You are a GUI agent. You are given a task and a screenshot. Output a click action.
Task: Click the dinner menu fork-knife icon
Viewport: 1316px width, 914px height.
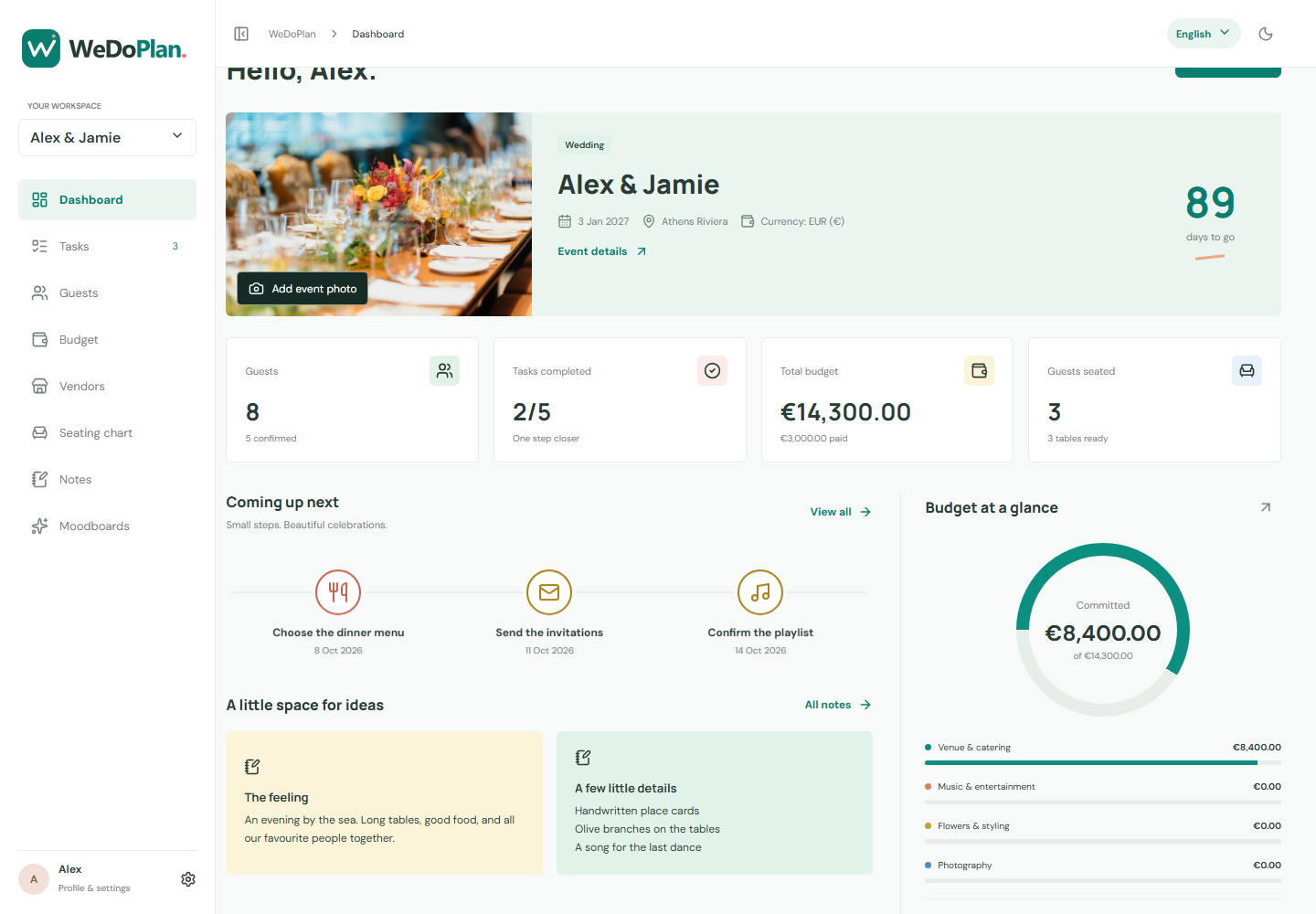coord(338,592)
